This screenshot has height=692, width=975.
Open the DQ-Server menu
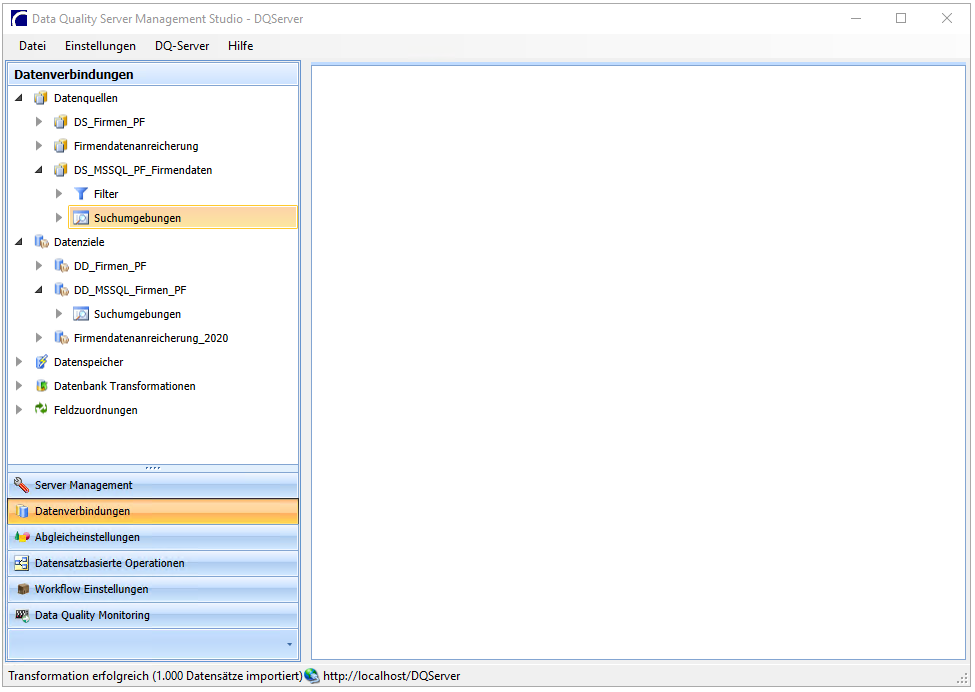pyautogui.click(x=182, y=46)
